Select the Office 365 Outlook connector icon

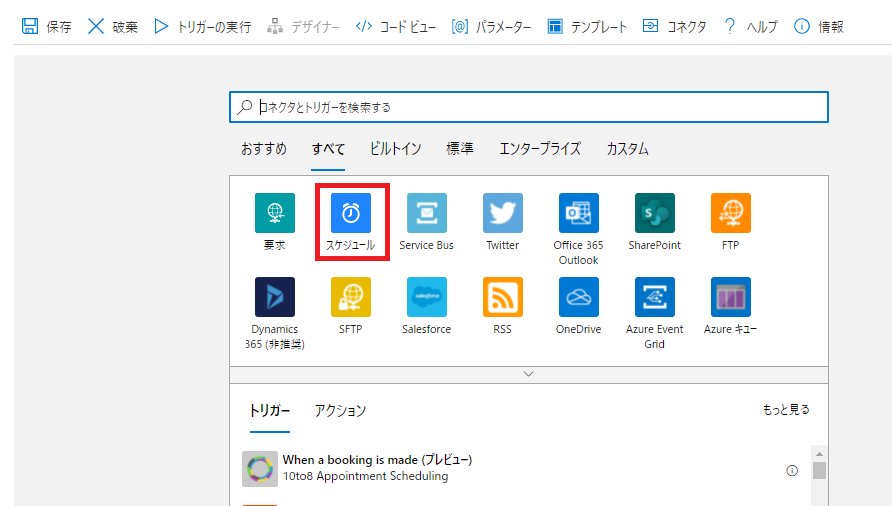point(579,213)
